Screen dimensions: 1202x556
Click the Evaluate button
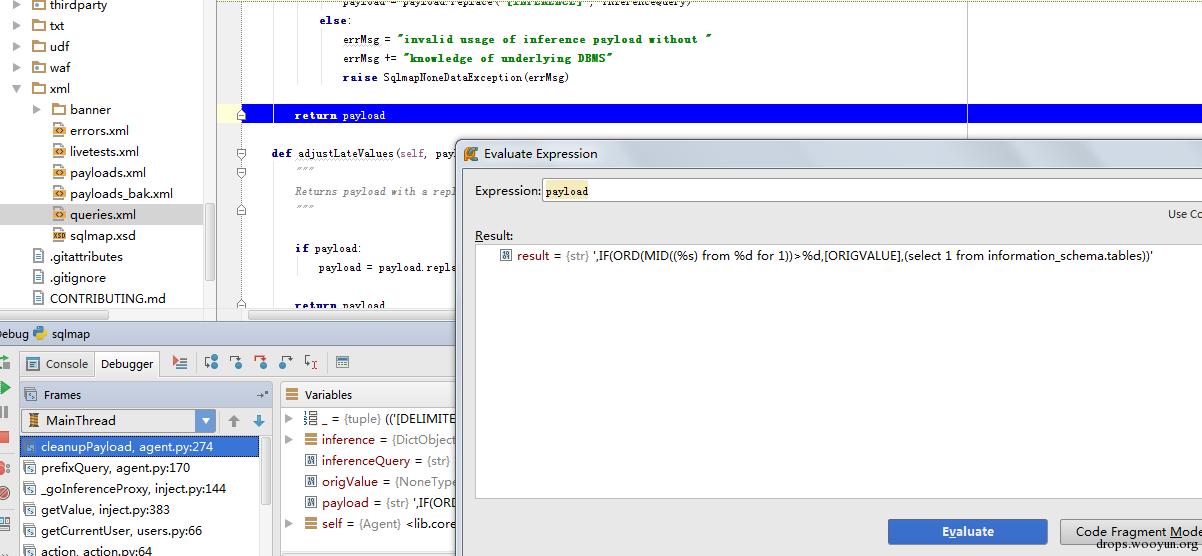(967, 532)
